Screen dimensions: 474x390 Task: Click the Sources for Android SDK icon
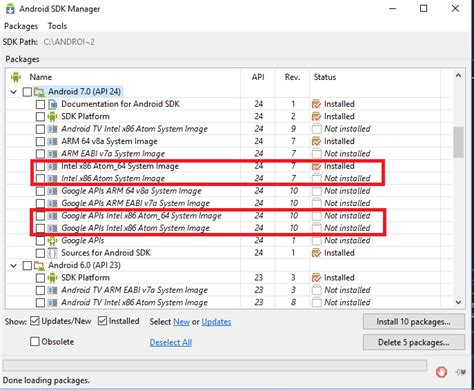(x=53, y=253)
